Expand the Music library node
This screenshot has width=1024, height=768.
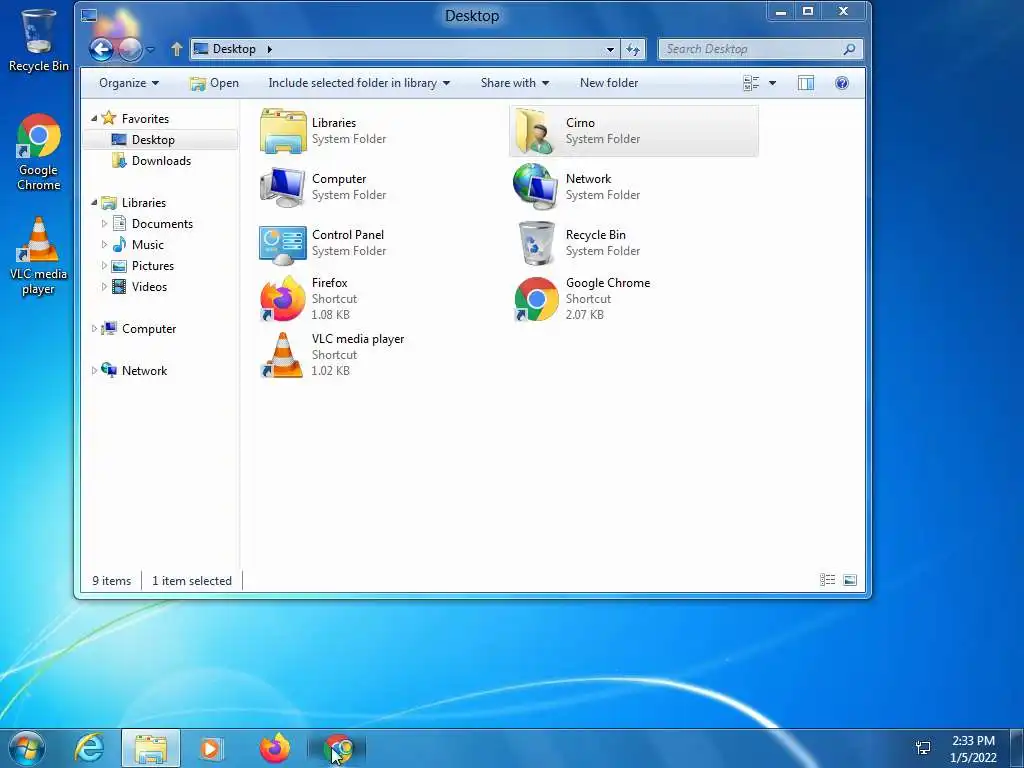click(x=104, y=244)
